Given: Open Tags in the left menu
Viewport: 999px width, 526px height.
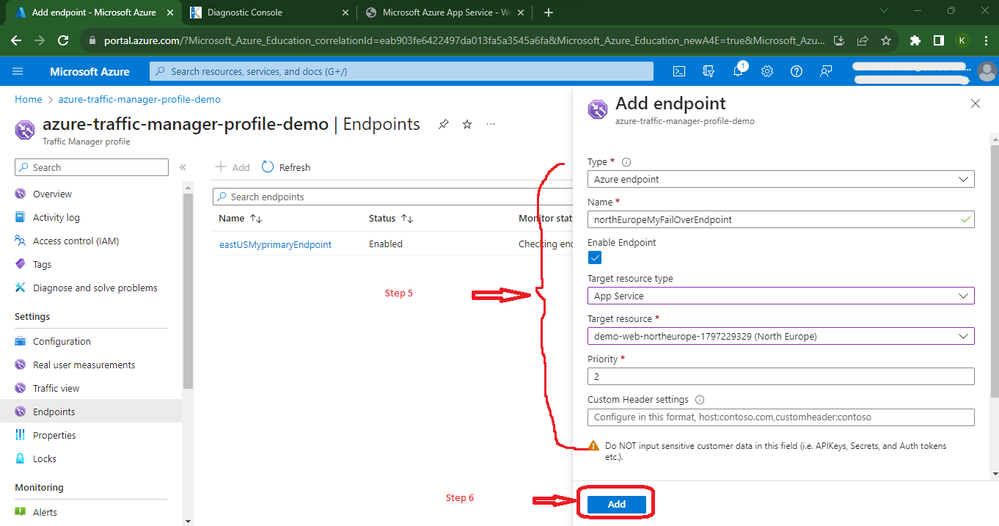Looking at the screenshot, I should click(42, 264).
